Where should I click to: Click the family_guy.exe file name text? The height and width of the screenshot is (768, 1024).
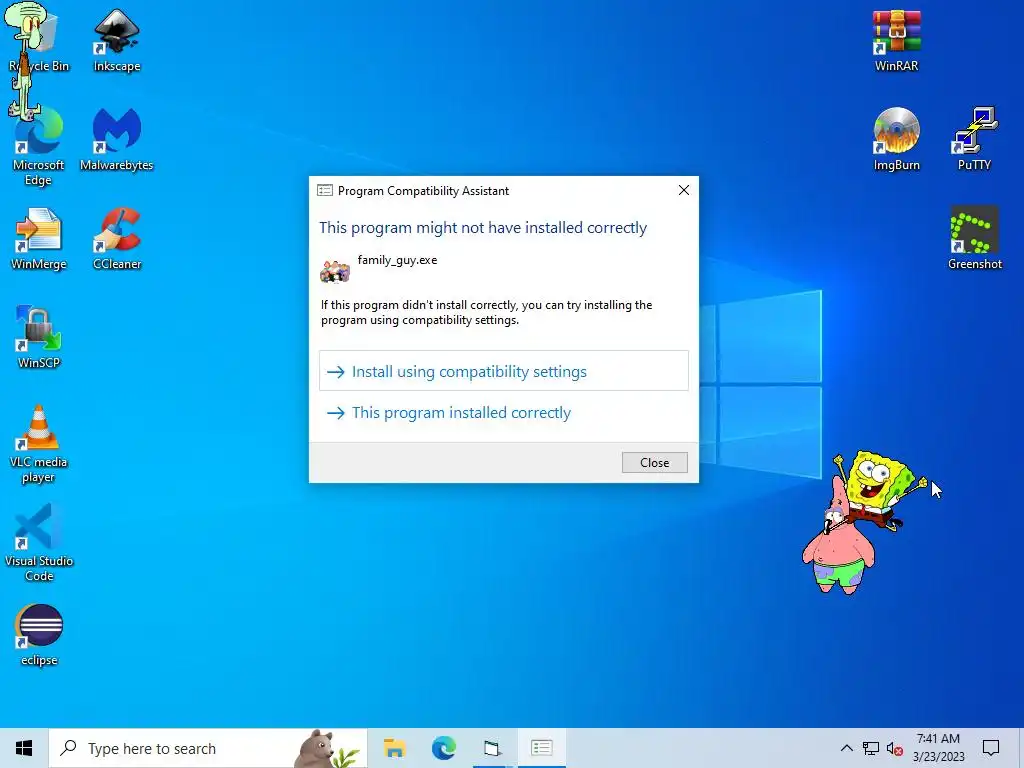[x=397, y=260]
